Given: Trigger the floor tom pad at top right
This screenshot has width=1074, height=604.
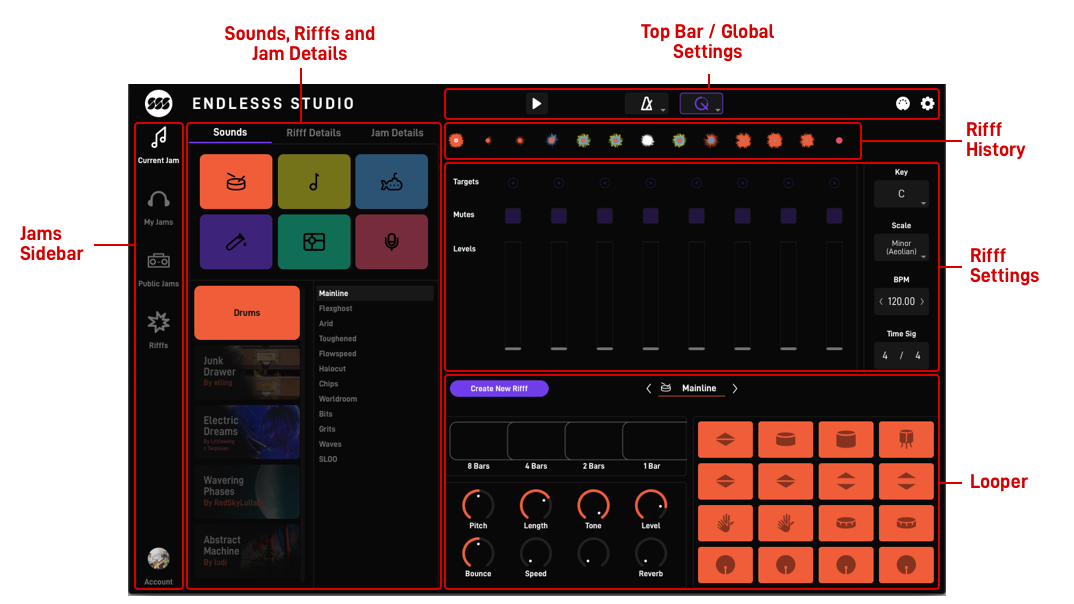Looking at the screenshot, I should (906, 439).
